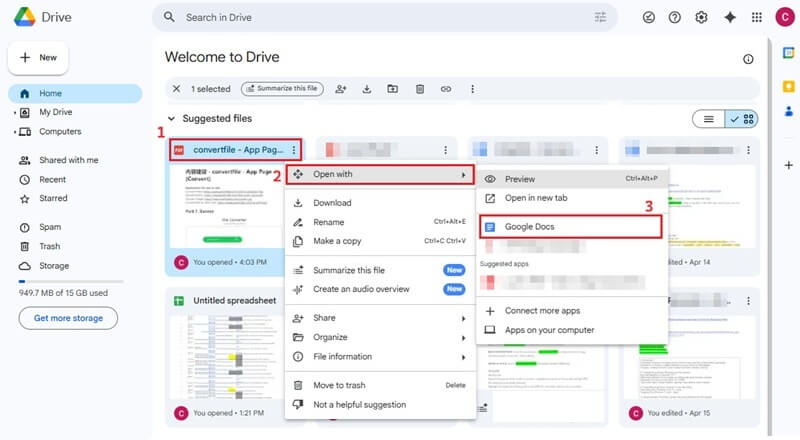Viewport: 800px width, 440px height.
Task: Choose Not a helpful suggestion
Action: tap(380, 405)
